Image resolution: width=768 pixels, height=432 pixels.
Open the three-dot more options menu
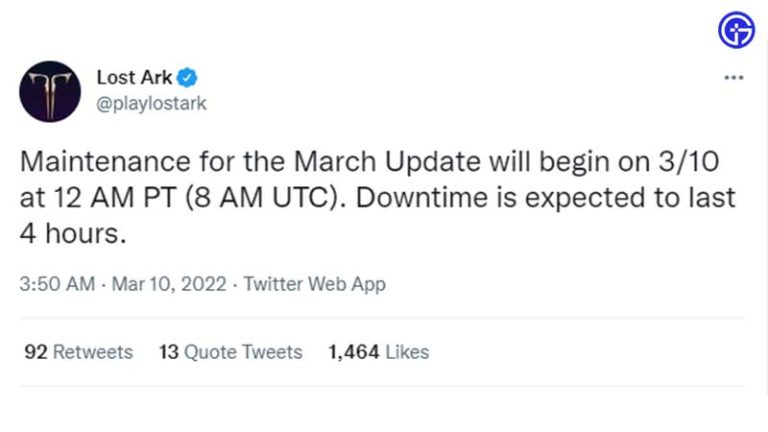(x=734, y=78)
